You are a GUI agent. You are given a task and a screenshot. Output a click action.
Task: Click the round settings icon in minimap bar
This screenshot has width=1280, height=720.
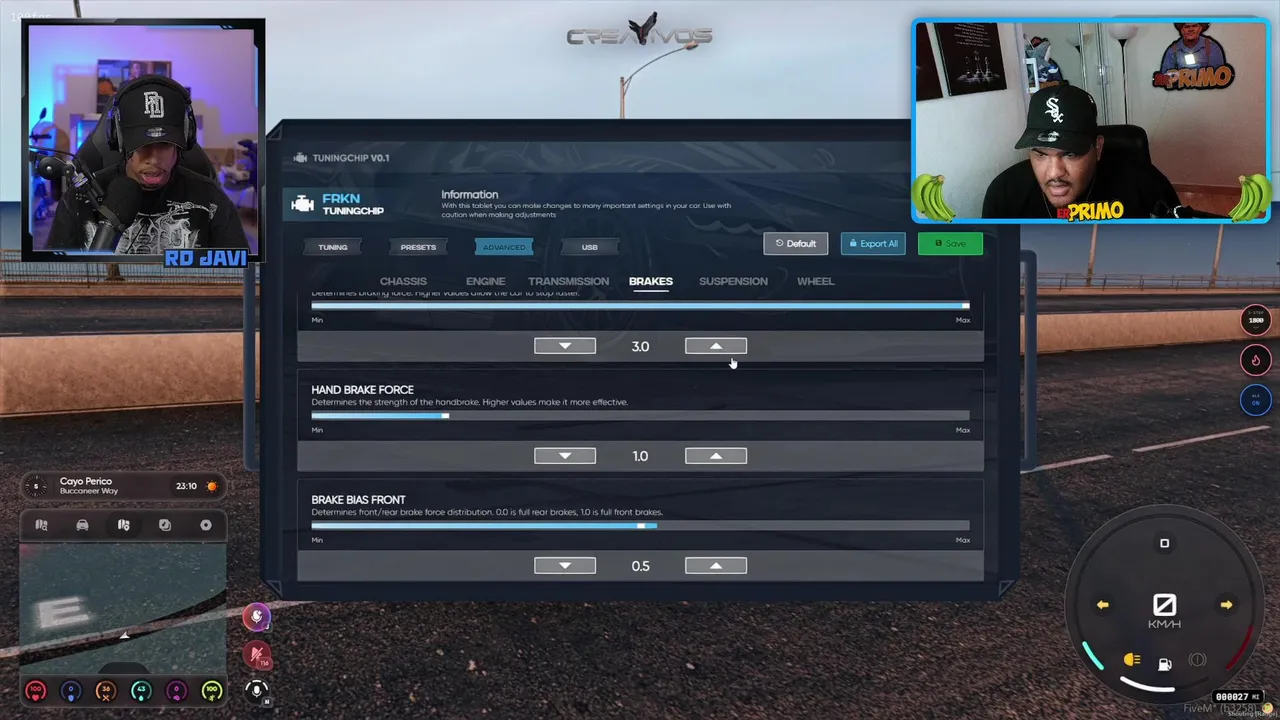[x=206, y=525]
